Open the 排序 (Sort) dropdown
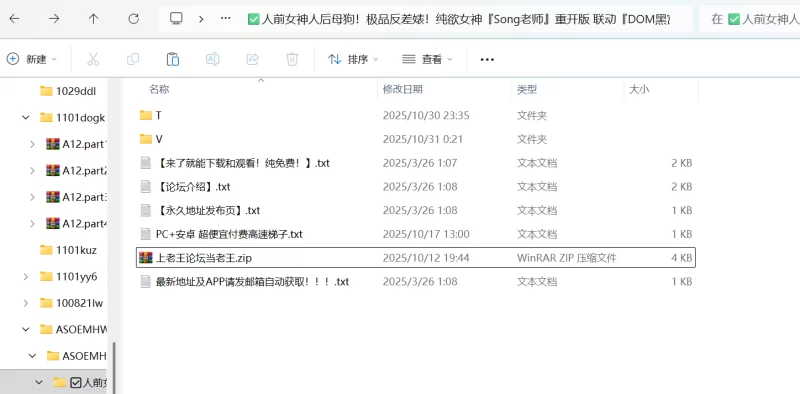 coord(353,59)
